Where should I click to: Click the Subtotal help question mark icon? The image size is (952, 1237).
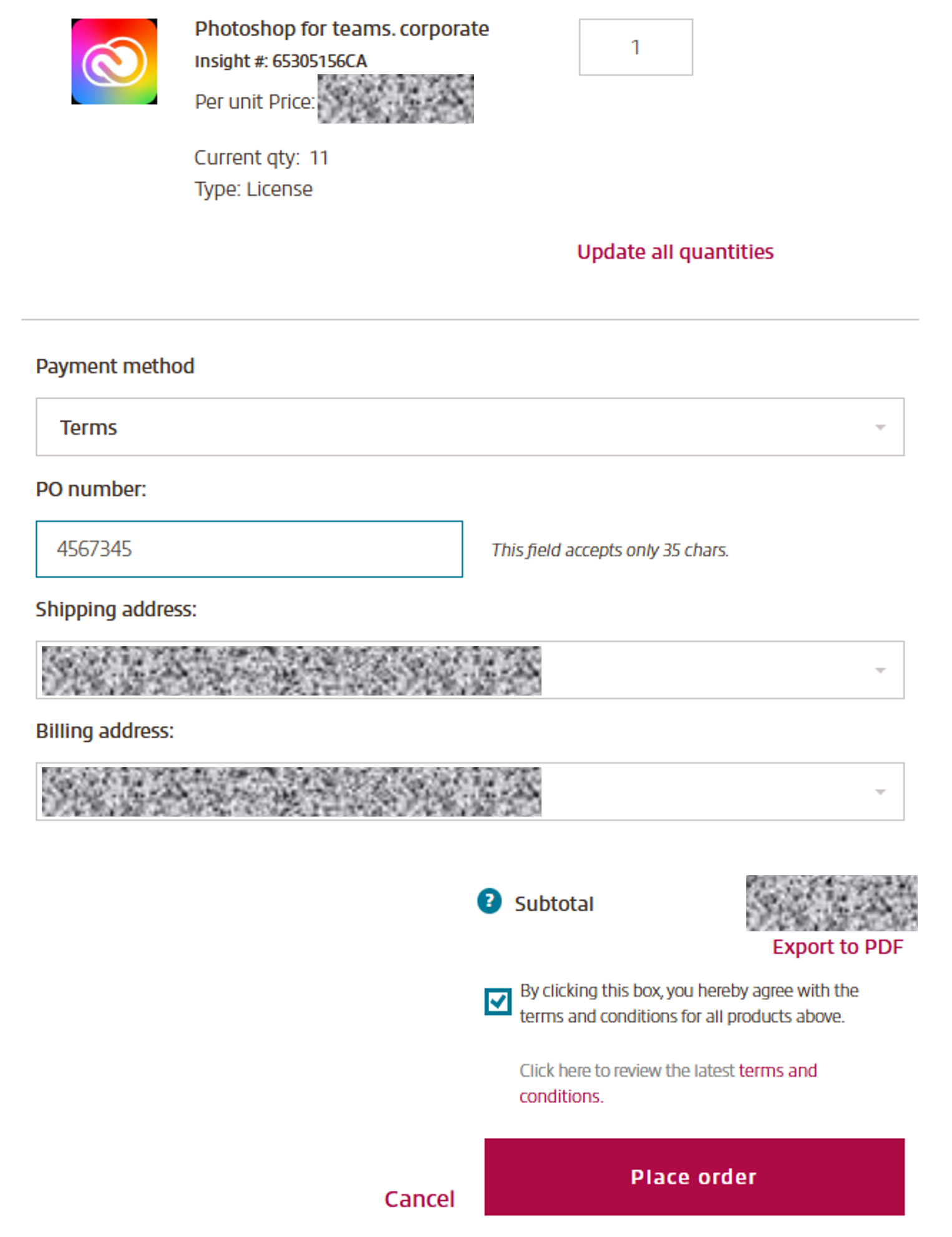[x=490, y=901]
